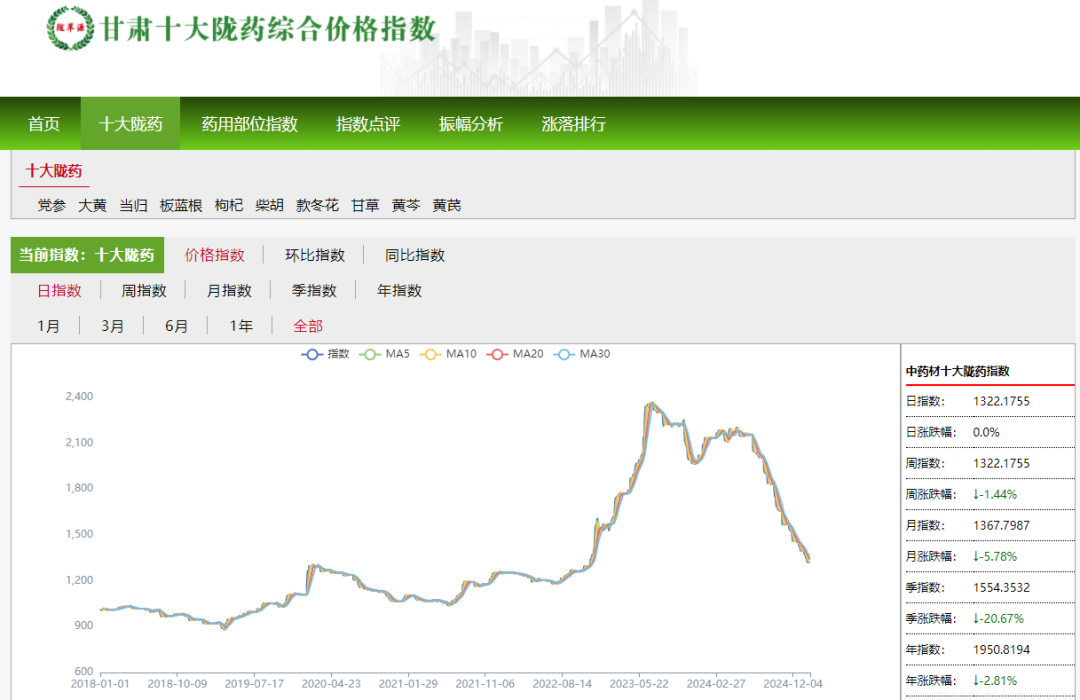The width and height of the screenshot is (1080, 700).
Task: Set the range to 1月
Action: [x=48, y=326]
